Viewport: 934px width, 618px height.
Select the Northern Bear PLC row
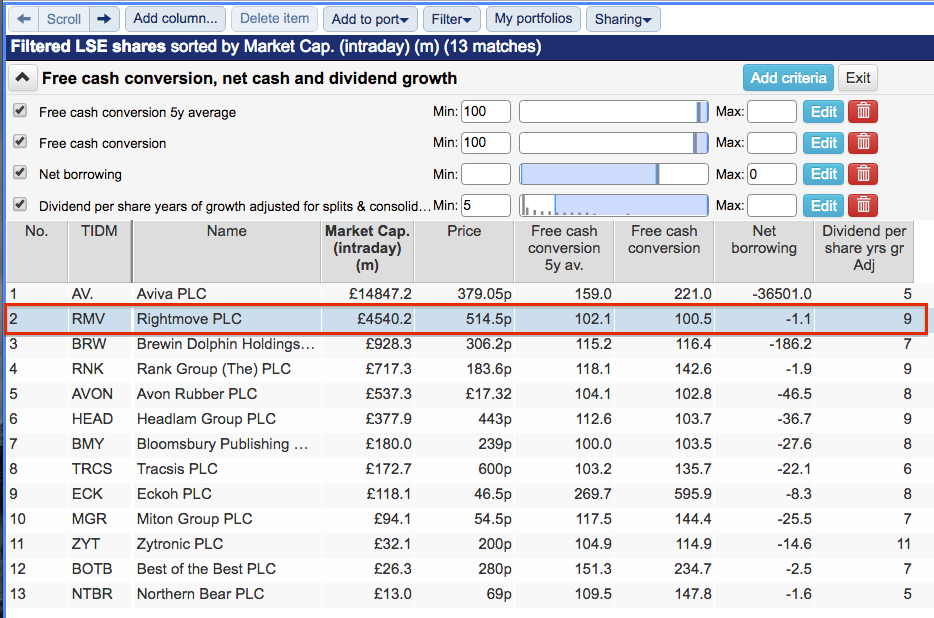(x=460, y=594)
